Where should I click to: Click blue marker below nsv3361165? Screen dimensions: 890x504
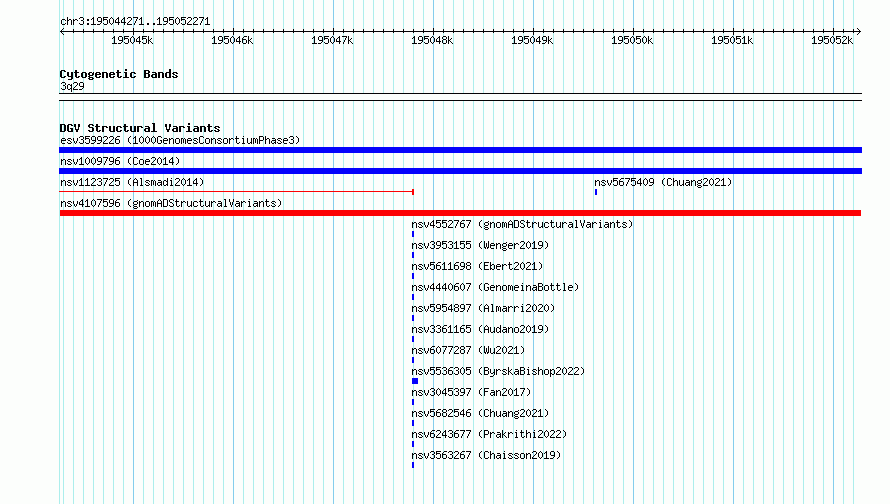pyautogui.click(x=413, y=339)
